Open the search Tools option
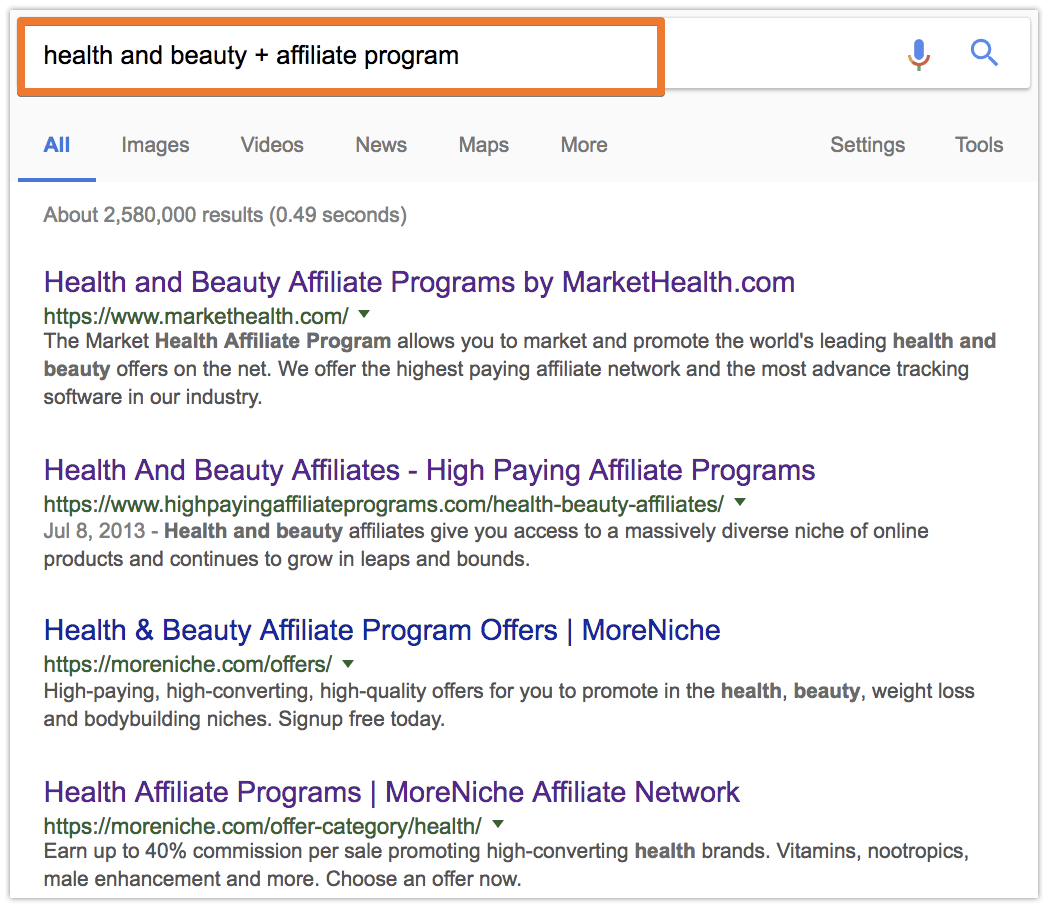 pos(978,145)
